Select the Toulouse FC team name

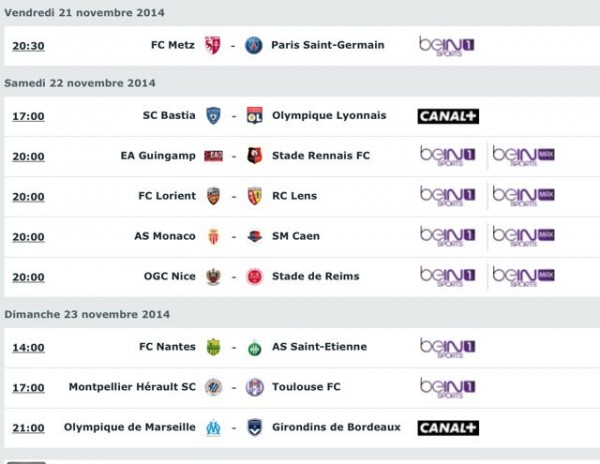[x=306, y=387]
